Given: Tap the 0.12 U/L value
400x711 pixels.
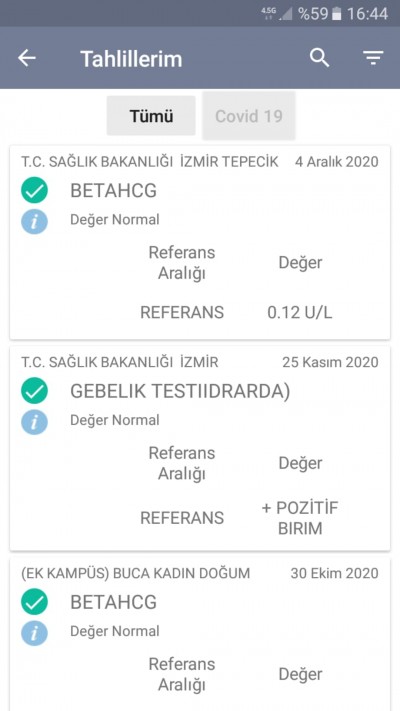Looking at the screenshot, I should coord(299,313).
